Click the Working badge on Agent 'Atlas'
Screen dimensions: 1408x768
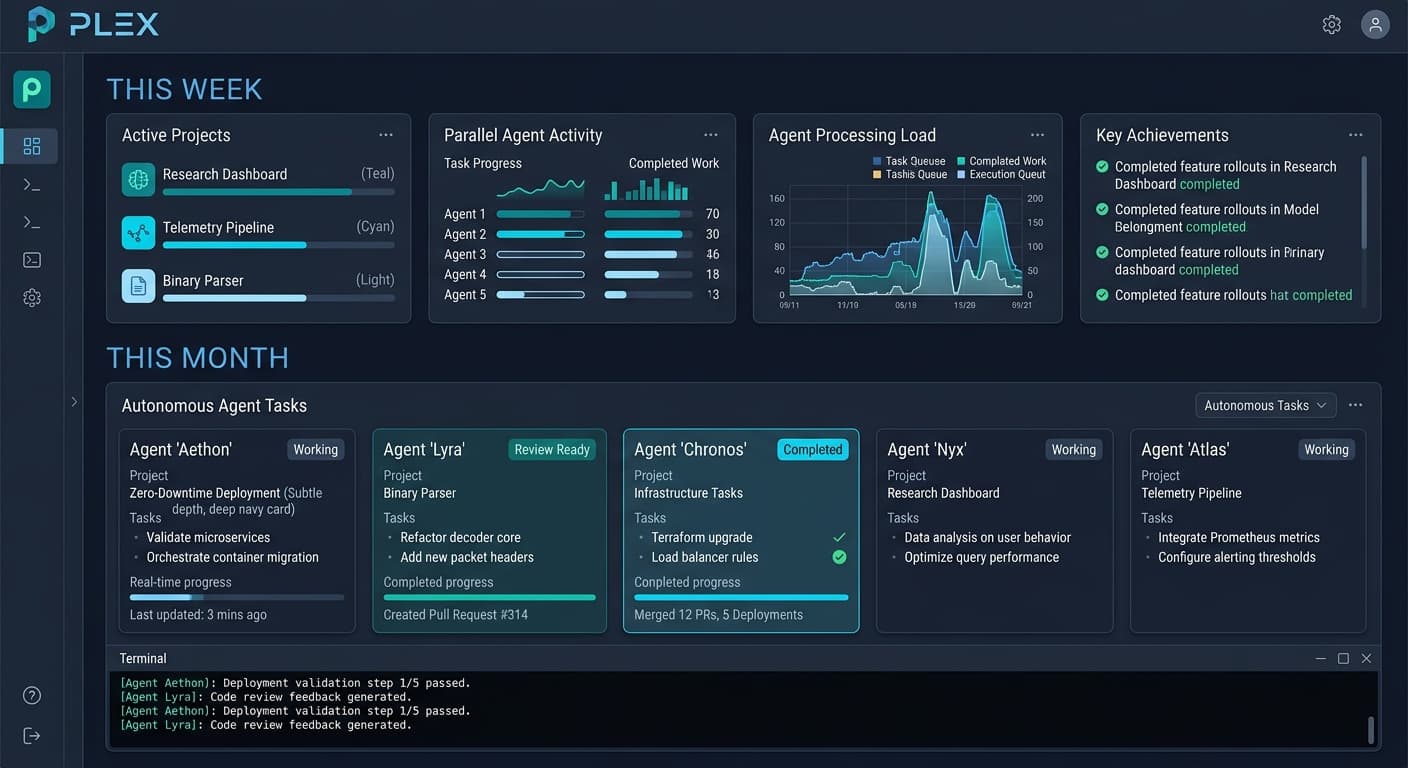click(x=1327, y=450)
